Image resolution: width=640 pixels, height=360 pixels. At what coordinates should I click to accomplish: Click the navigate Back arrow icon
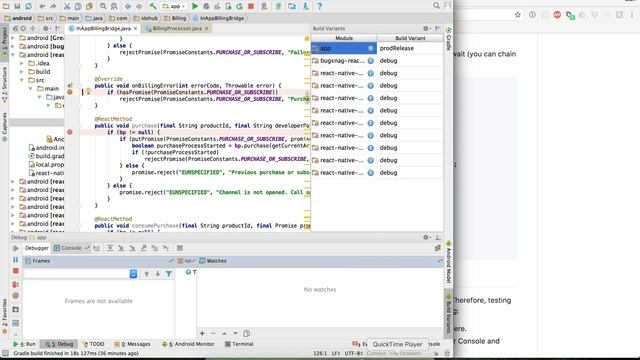click(128, 6)
